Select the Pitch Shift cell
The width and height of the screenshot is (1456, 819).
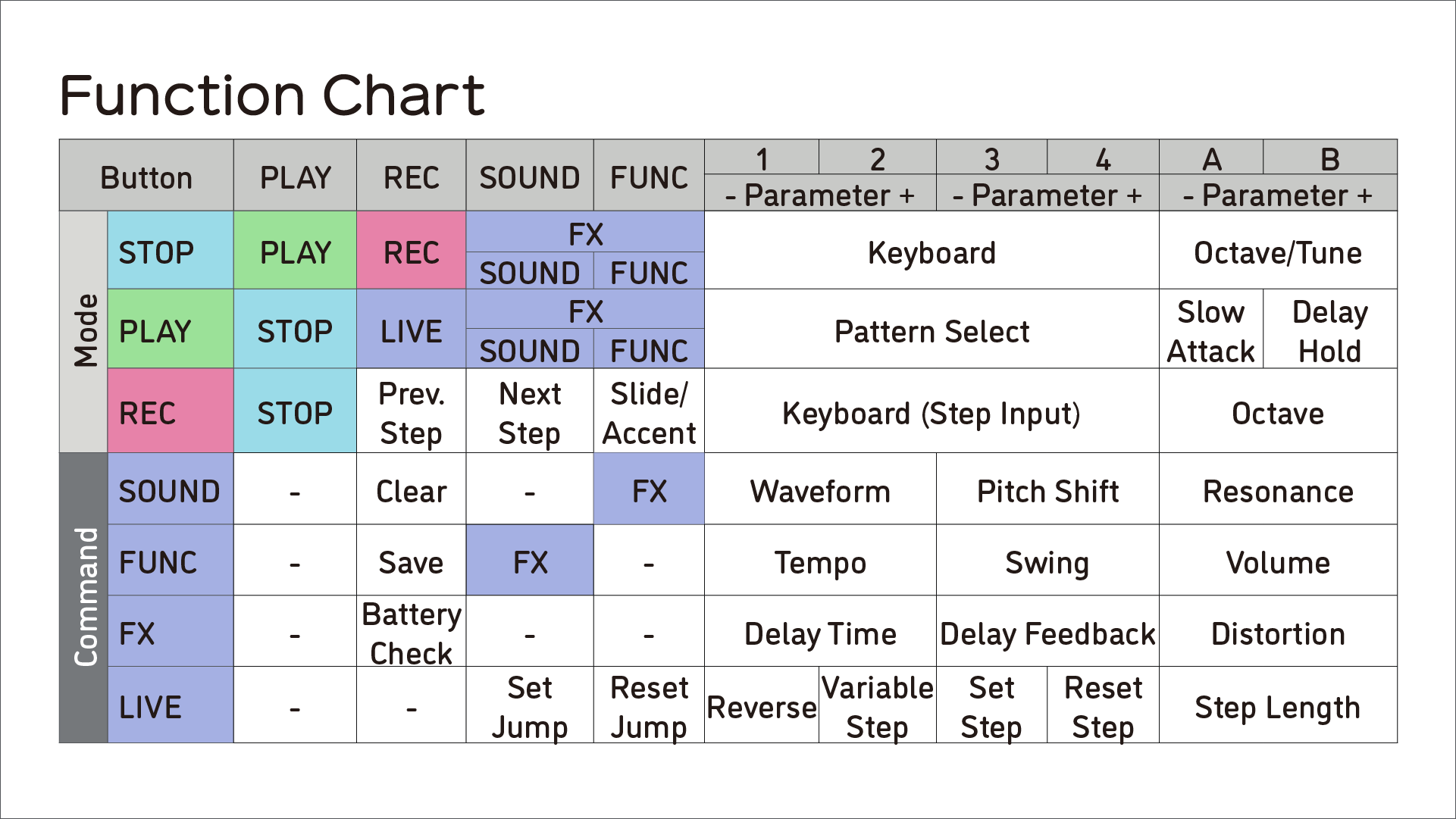click(1047, 491)
